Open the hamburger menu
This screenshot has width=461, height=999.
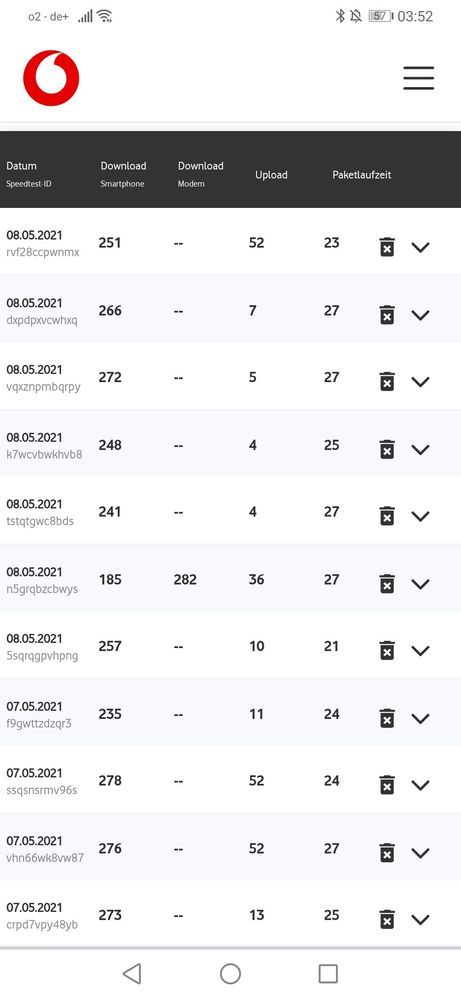click(418, 78)
